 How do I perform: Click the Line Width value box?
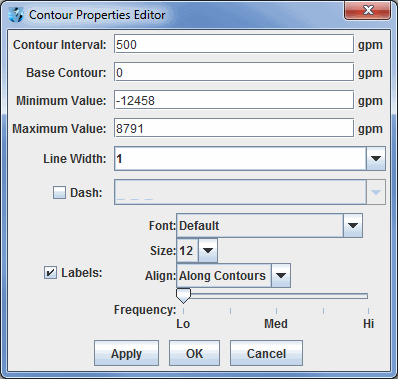pyautogui.click(x=240, y=159)
